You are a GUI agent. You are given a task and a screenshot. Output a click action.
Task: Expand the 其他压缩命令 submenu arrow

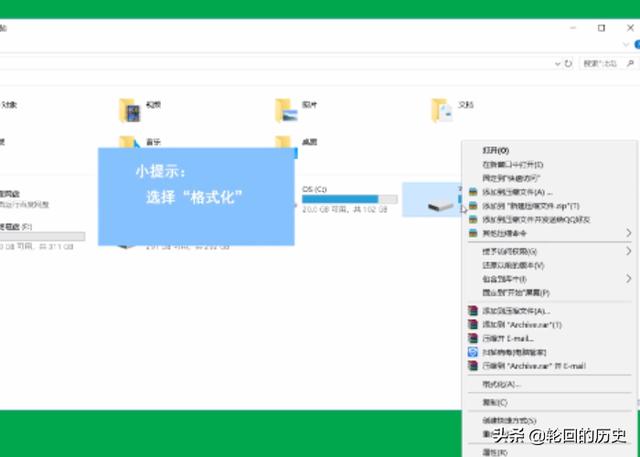629,233
